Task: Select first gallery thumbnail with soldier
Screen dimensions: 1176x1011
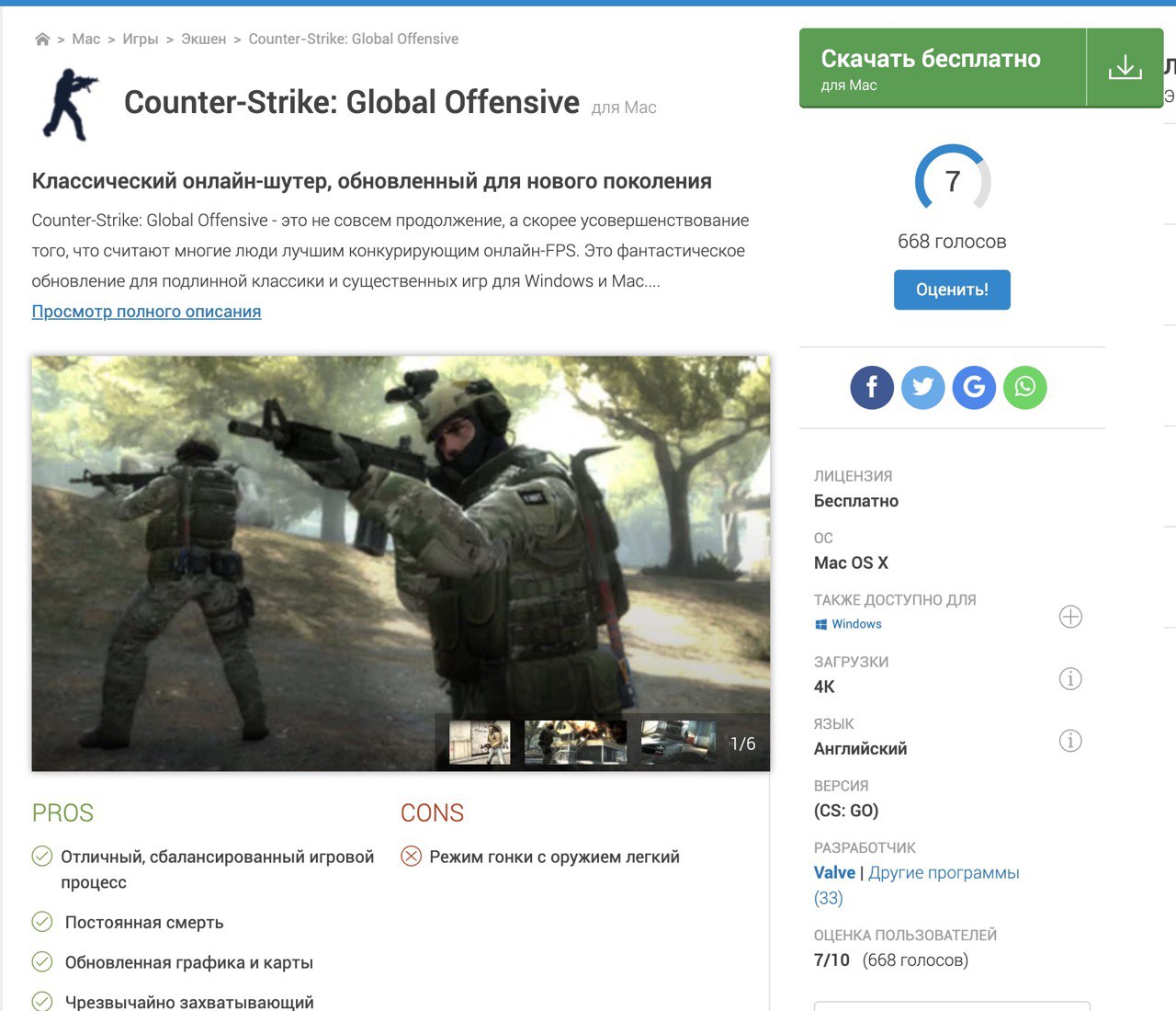Action: point(480,743)
